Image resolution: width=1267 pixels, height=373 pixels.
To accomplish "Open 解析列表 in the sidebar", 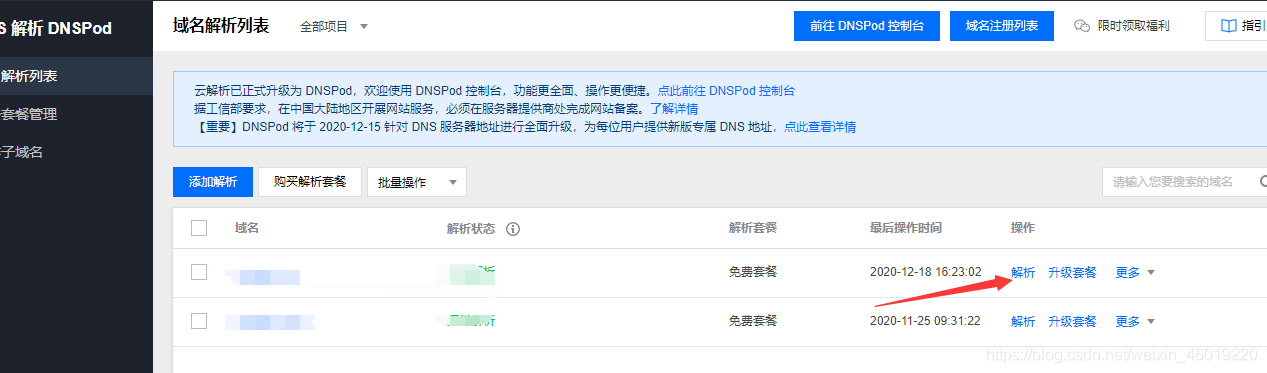I will pyautogui.click(x=76, y=76).
